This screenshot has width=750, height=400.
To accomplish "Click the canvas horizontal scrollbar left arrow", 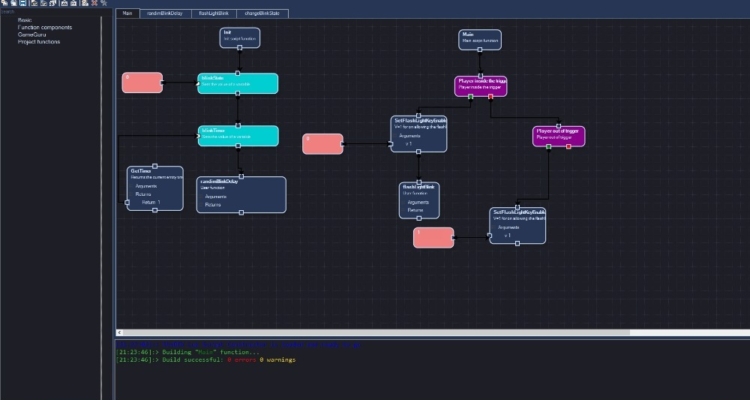I will click(120, 333).
